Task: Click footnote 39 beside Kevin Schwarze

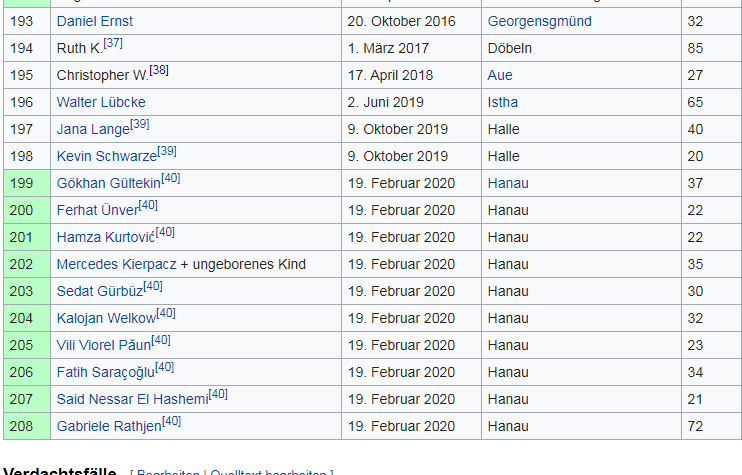Action: pyautogui.click(x=167, y=151)
